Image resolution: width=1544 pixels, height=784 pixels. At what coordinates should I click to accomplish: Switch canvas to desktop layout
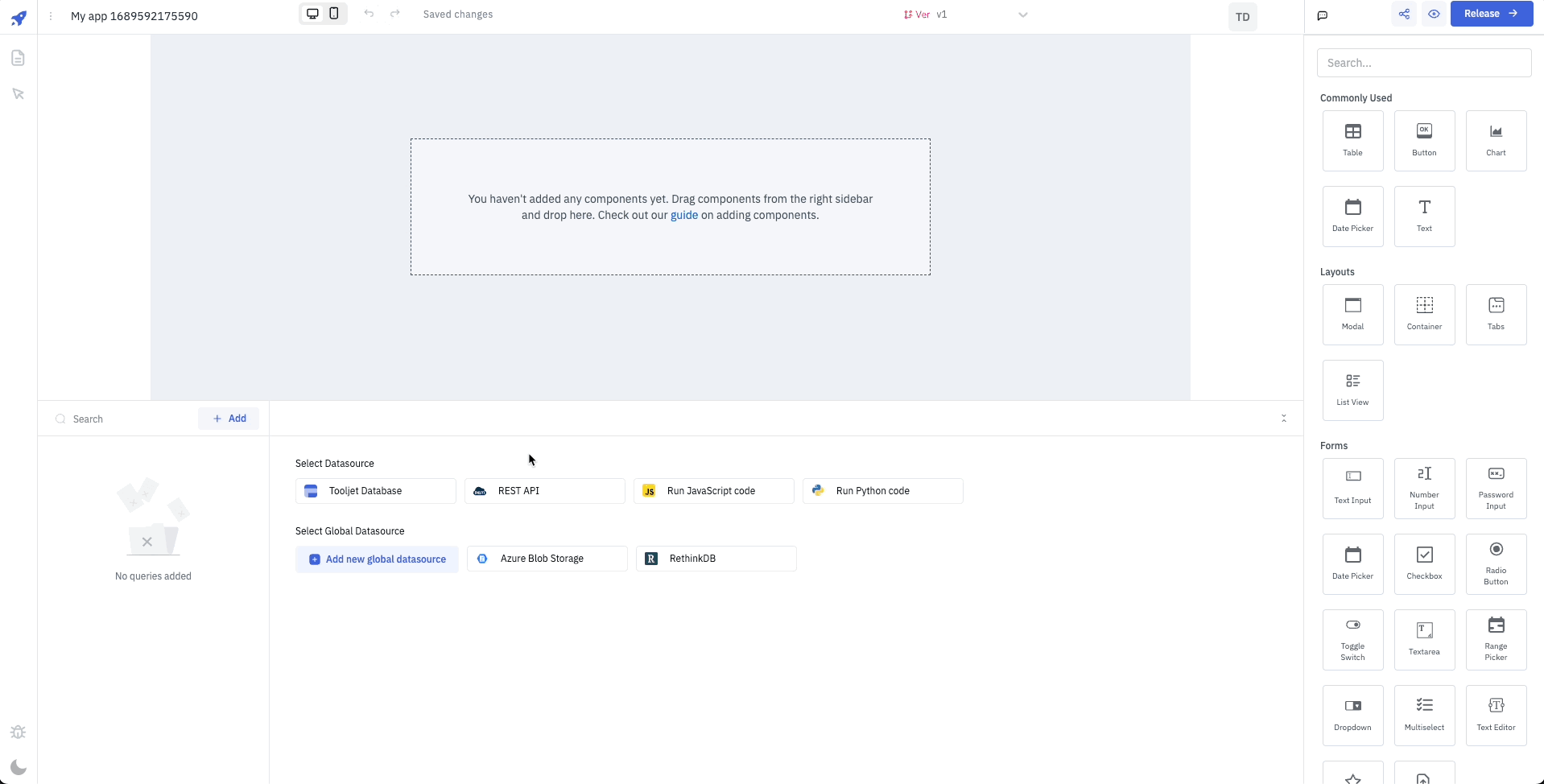pyautogui.click(x=312, y=14)
